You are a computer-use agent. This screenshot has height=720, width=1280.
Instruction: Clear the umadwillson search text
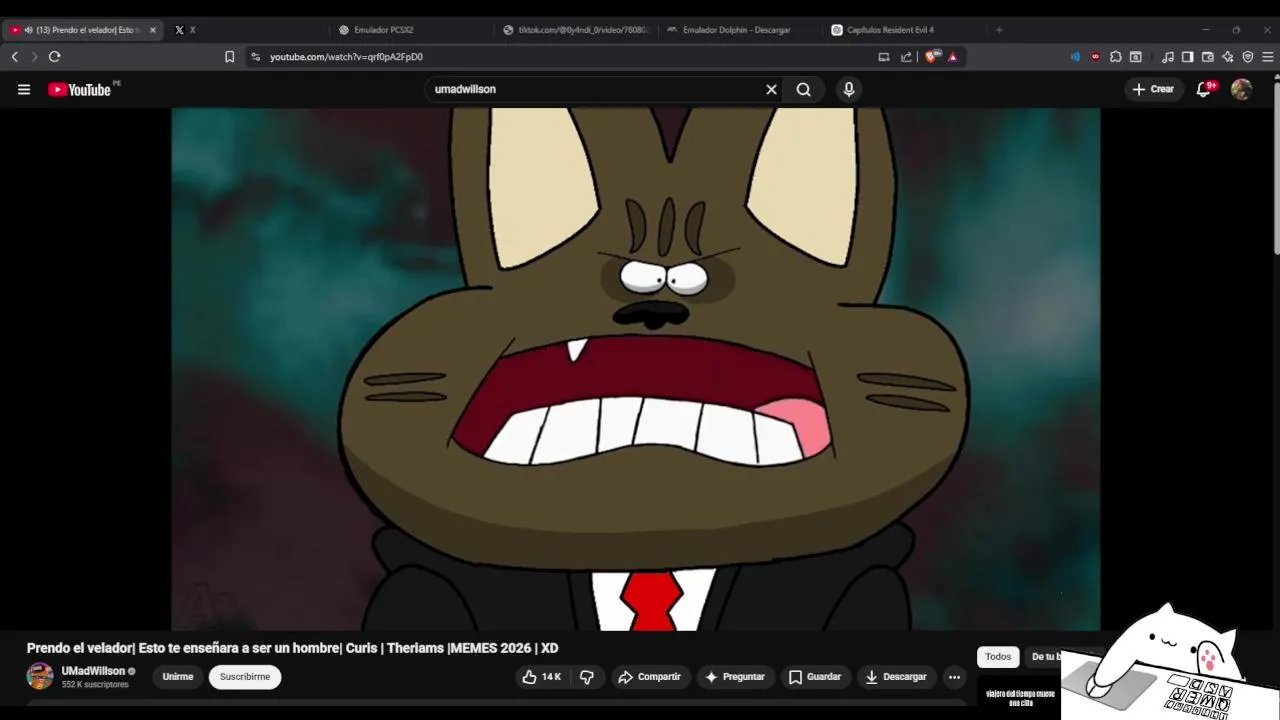(x=771, y=89)
